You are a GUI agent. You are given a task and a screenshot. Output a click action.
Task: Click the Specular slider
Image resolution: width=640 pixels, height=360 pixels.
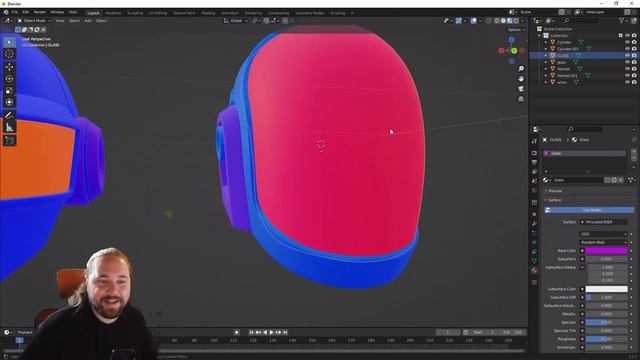coord(607,322)
